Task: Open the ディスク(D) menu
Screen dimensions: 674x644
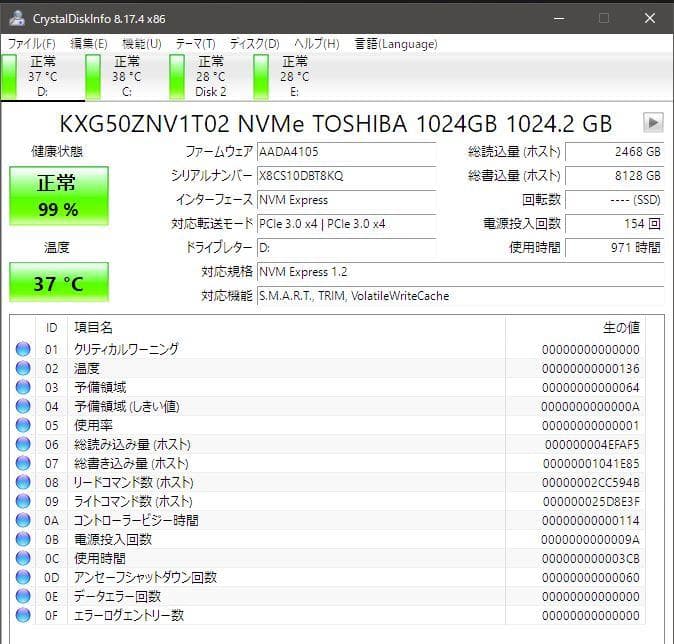Action: 254,44
